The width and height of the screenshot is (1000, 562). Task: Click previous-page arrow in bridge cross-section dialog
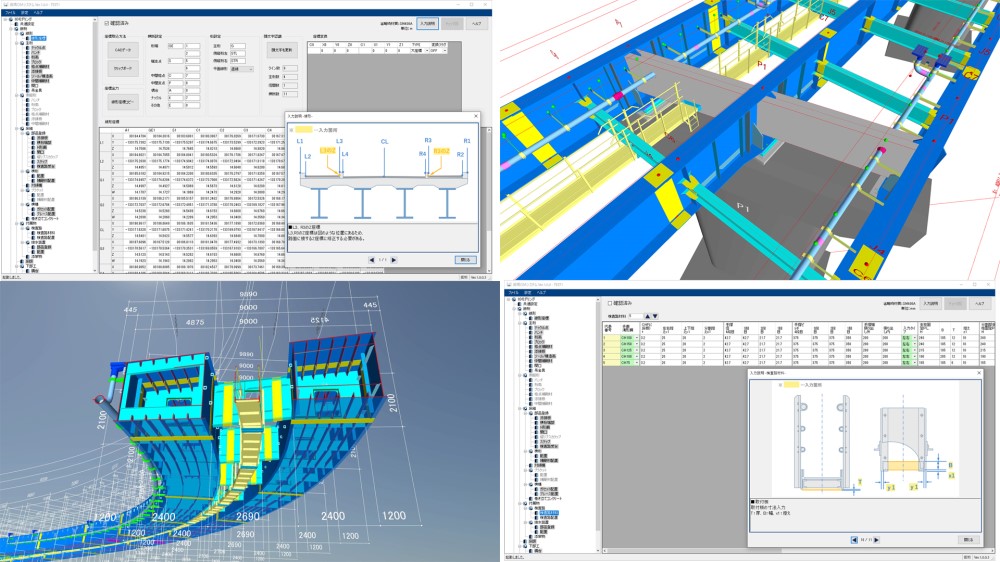pyautogui.click(x=372, y=260)
